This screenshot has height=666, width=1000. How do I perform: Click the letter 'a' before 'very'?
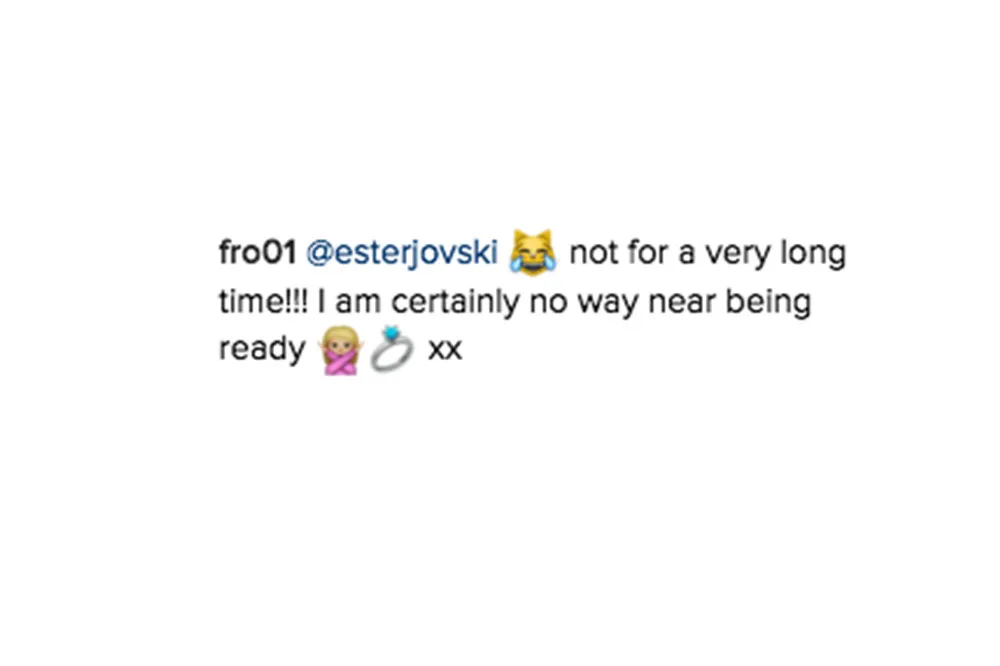click(686, 254)
